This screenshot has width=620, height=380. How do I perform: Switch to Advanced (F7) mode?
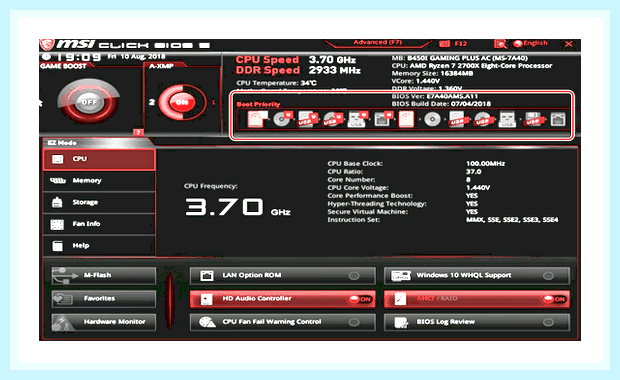point(378,42)
